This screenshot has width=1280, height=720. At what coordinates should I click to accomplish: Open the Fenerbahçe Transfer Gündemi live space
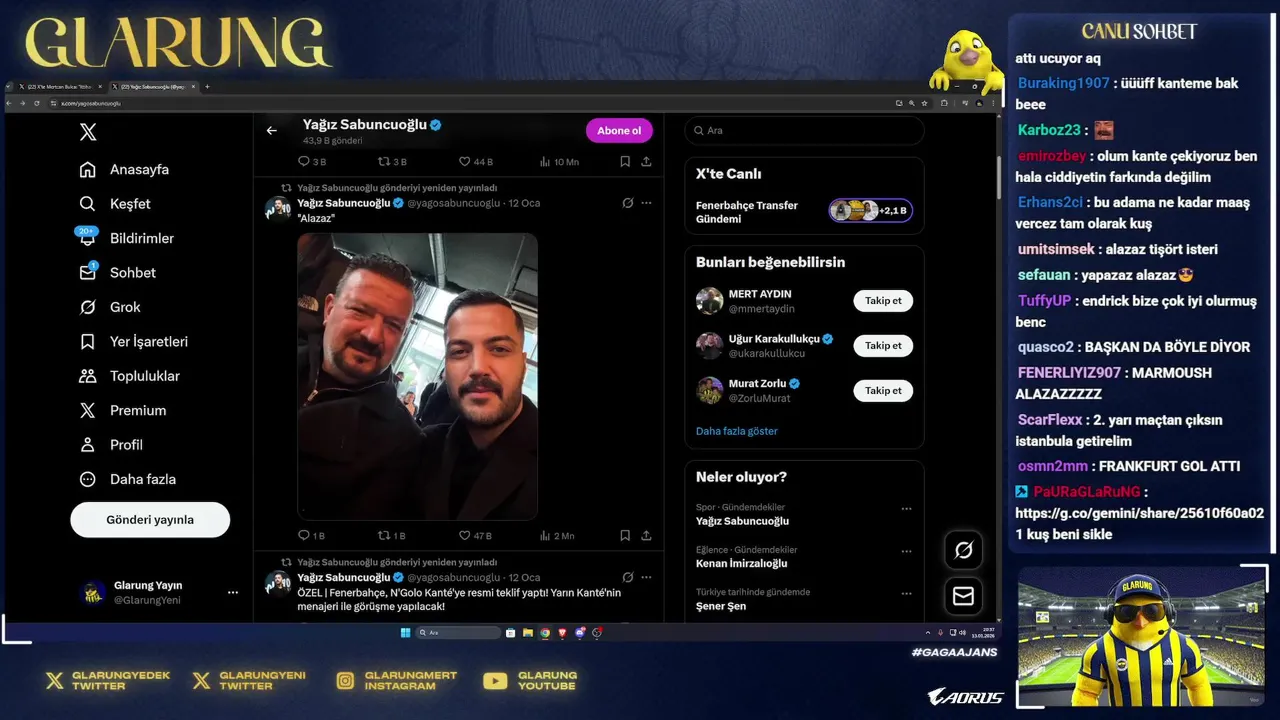click(804, 211)
